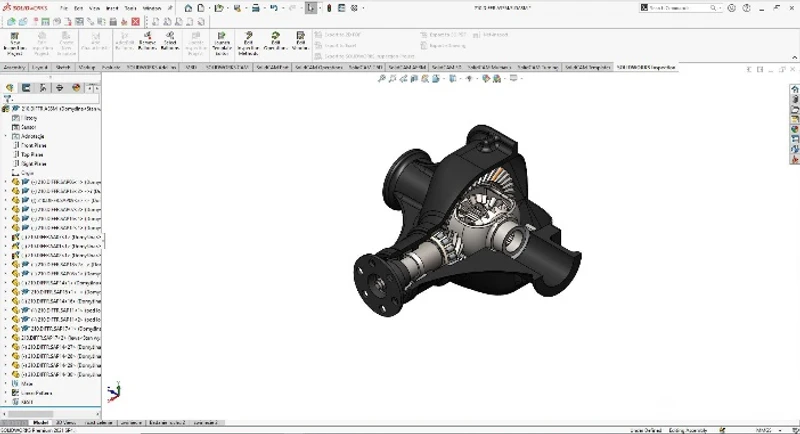Click Edit Vendors in the ribbon
Screen dimensions: 800x434
pos(301,41)
